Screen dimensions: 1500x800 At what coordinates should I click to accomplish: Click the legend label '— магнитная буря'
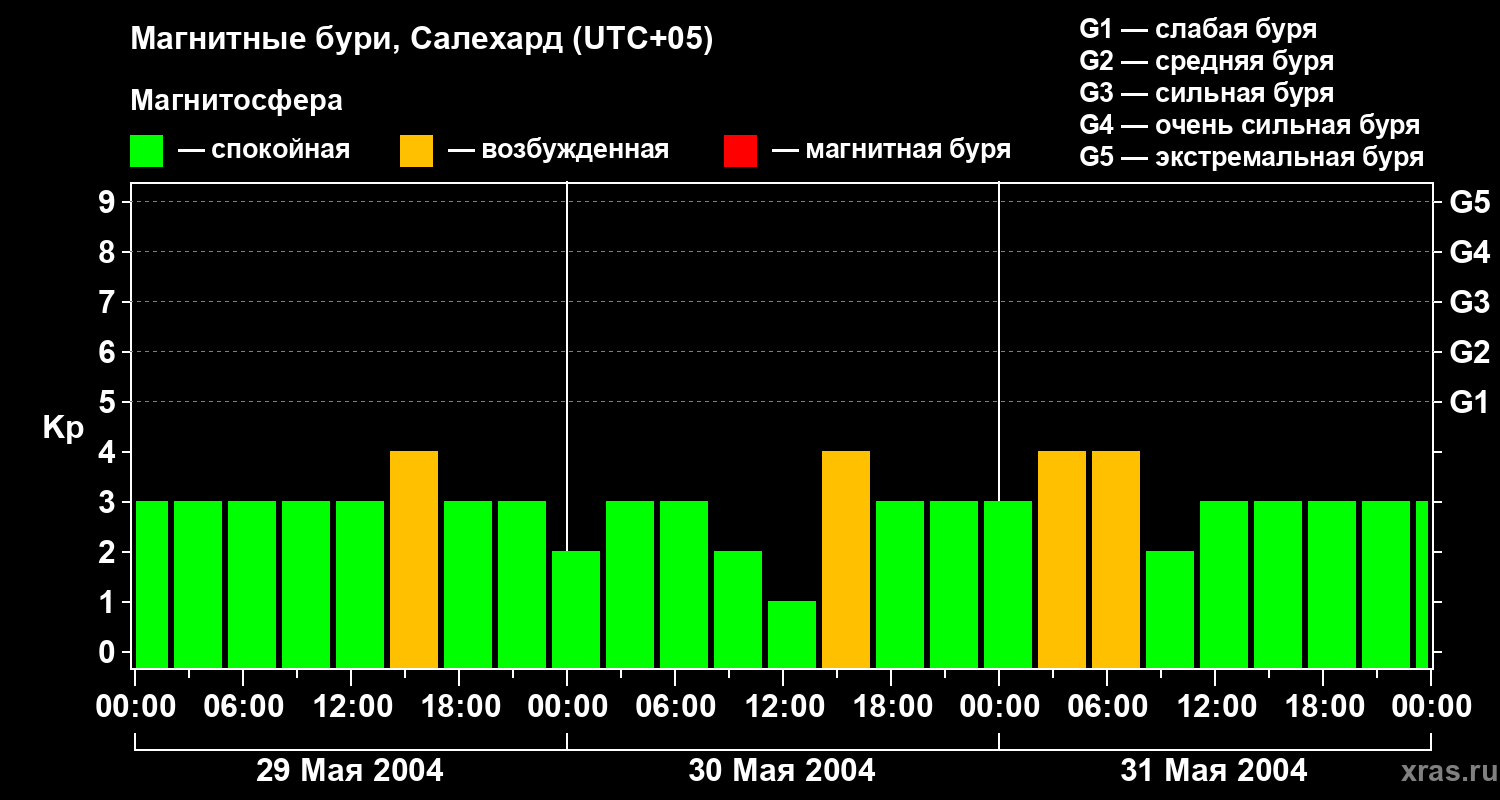point(891,150)
